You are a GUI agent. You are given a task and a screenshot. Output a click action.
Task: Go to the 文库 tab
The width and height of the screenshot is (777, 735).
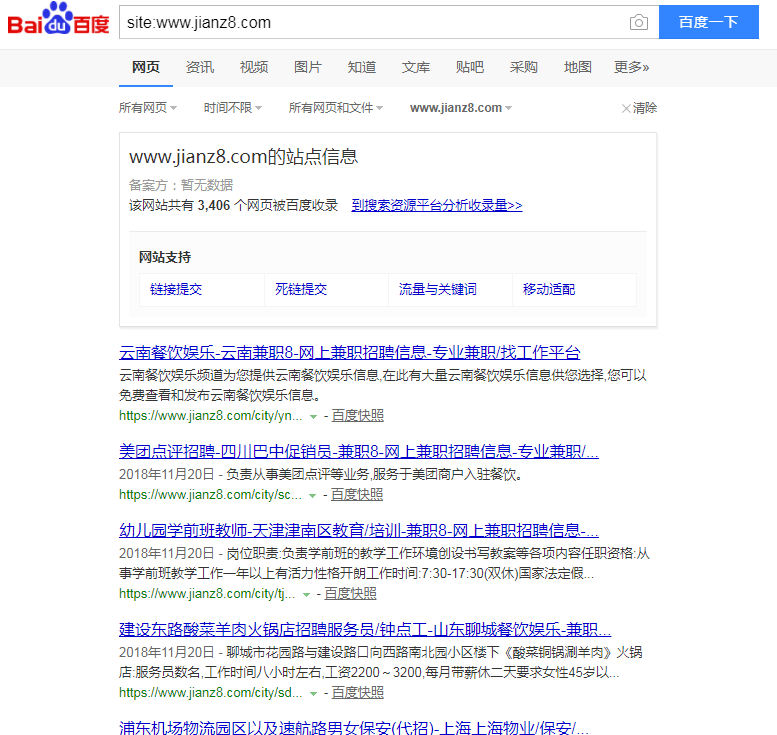coord(416,67)
